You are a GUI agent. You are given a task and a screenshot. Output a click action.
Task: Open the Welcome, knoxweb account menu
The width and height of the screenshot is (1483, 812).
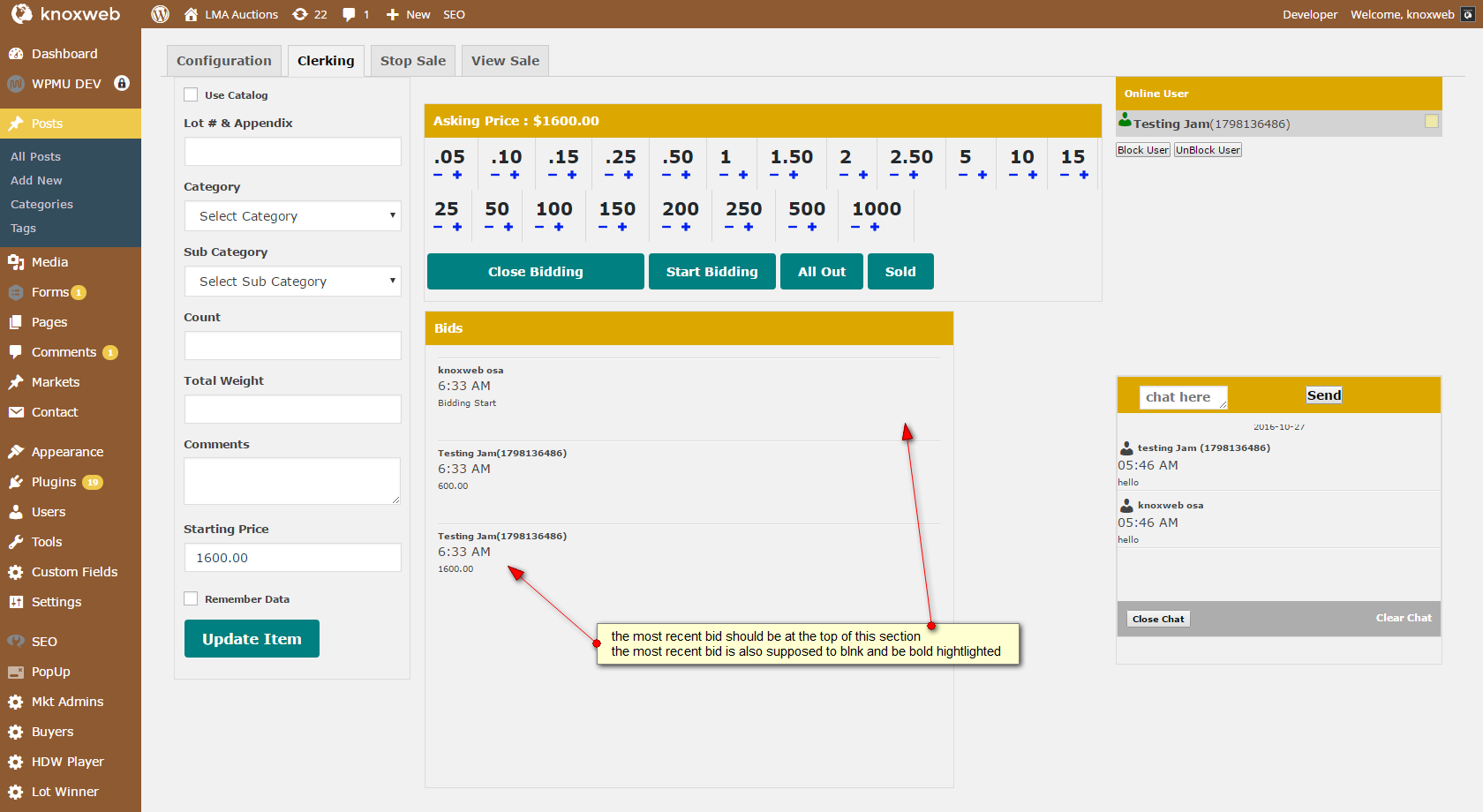pyautogui.click(x=1402, y=14)
